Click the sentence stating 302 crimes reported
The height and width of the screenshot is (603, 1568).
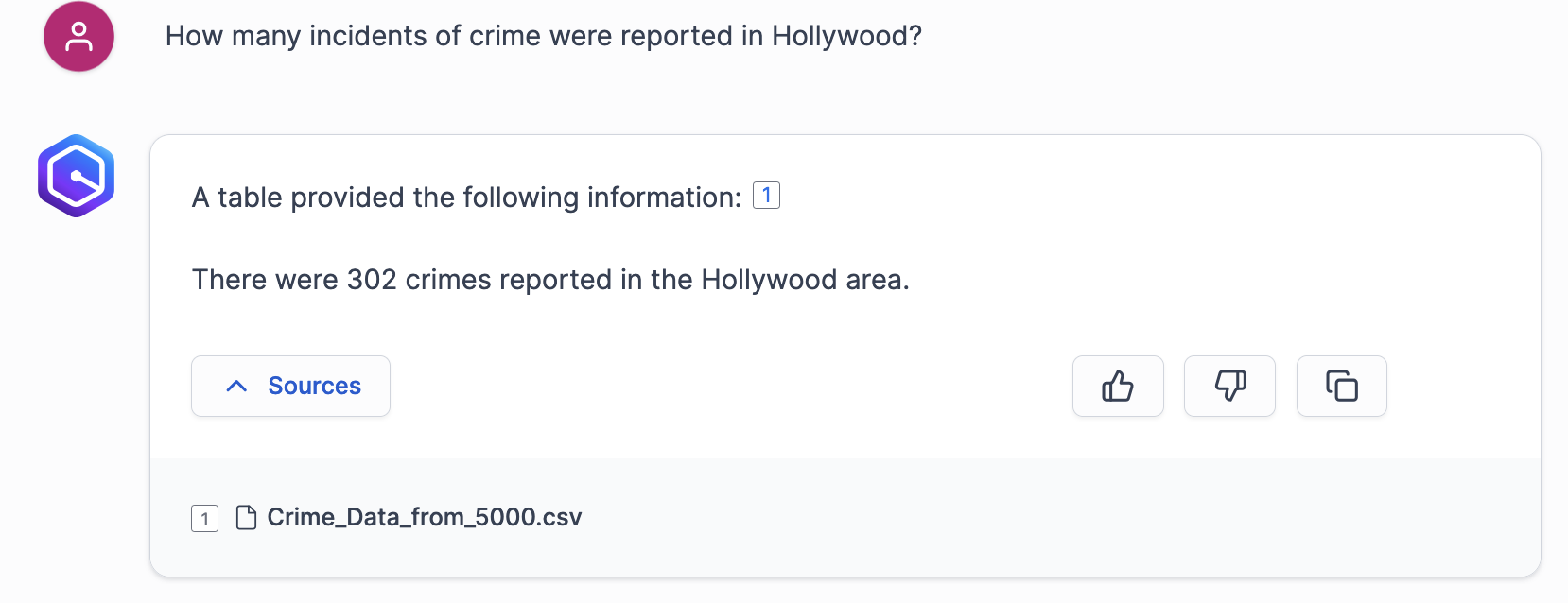(x=550, y=280)
